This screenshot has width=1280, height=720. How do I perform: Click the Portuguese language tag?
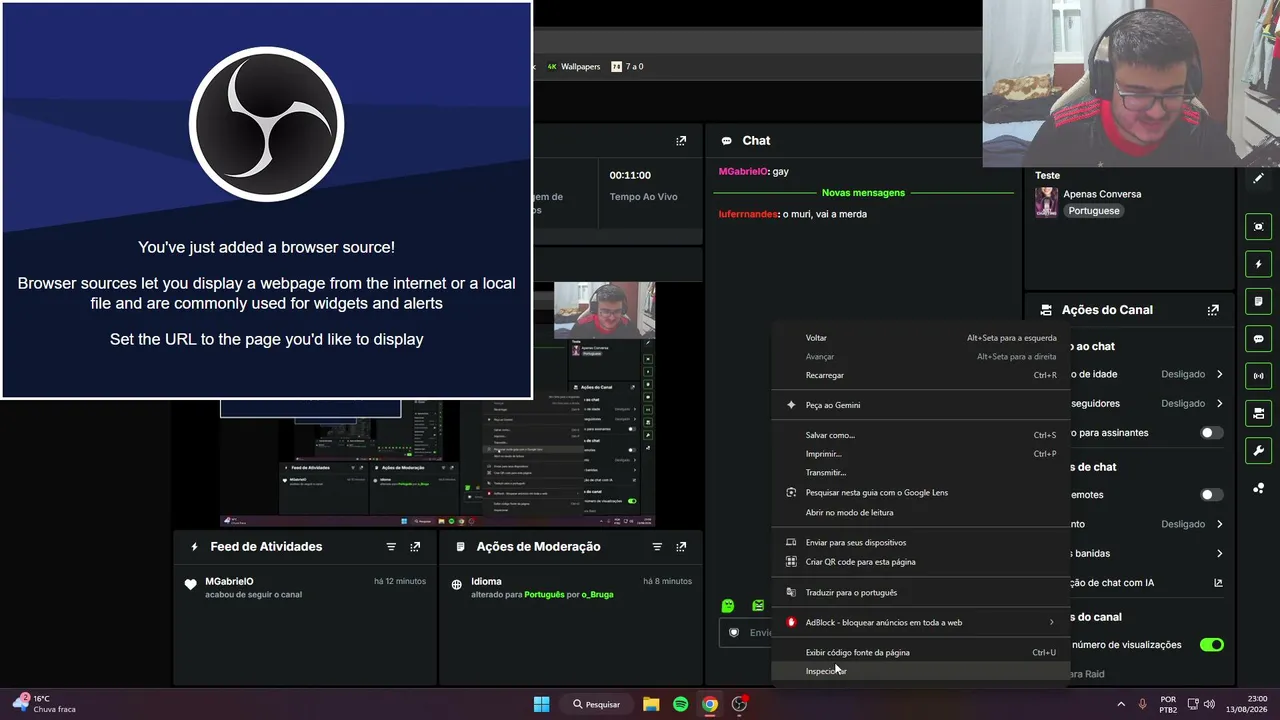(x=1094, y=211)
